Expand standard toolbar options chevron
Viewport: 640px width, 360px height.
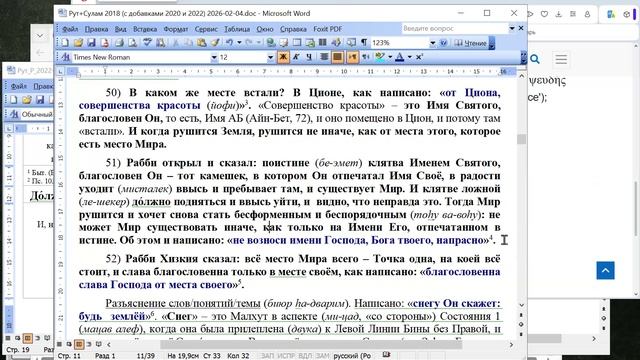pyautogui.click(x=492, y=43)
